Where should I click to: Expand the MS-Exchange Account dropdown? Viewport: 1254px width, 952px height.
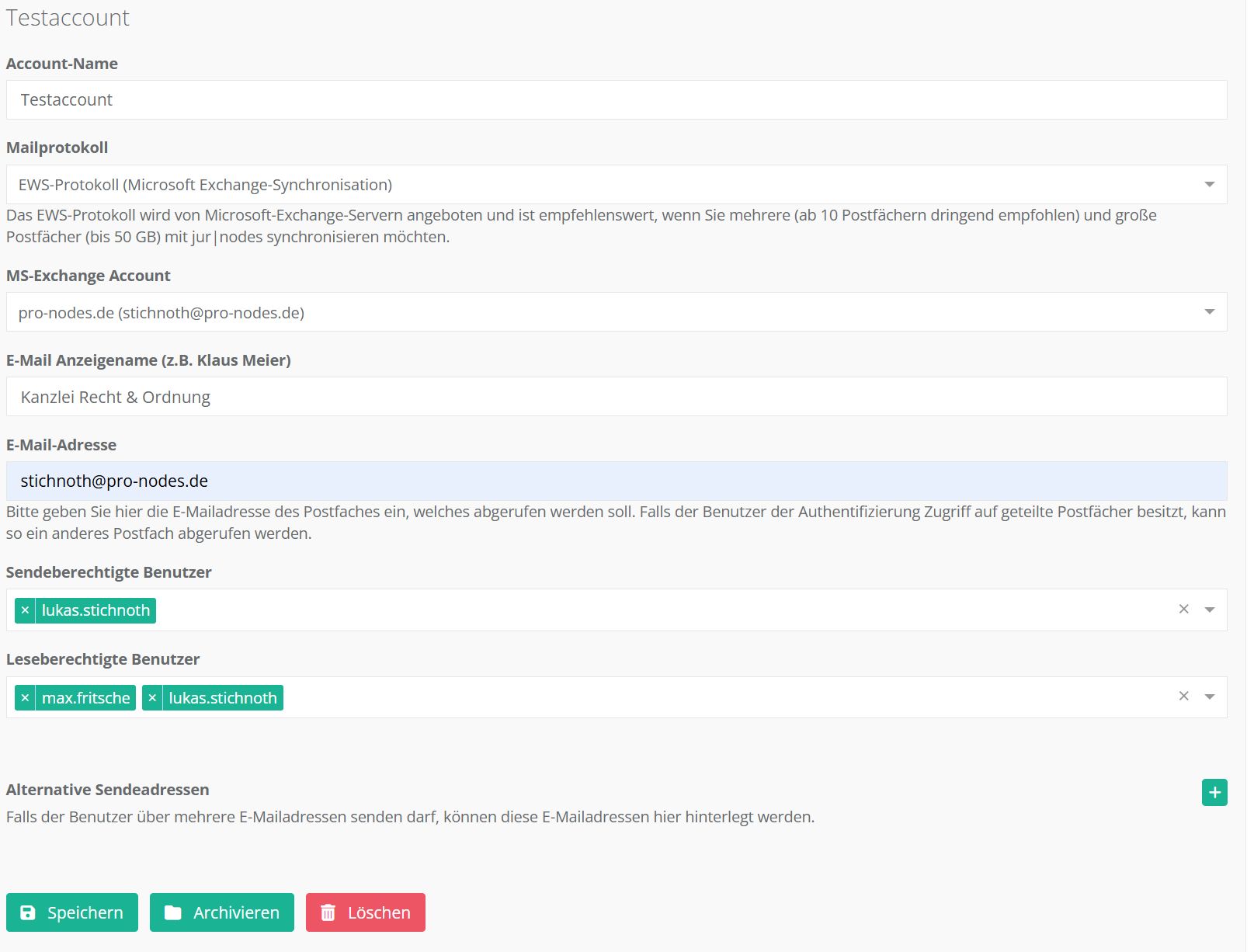pos(1209,312)
